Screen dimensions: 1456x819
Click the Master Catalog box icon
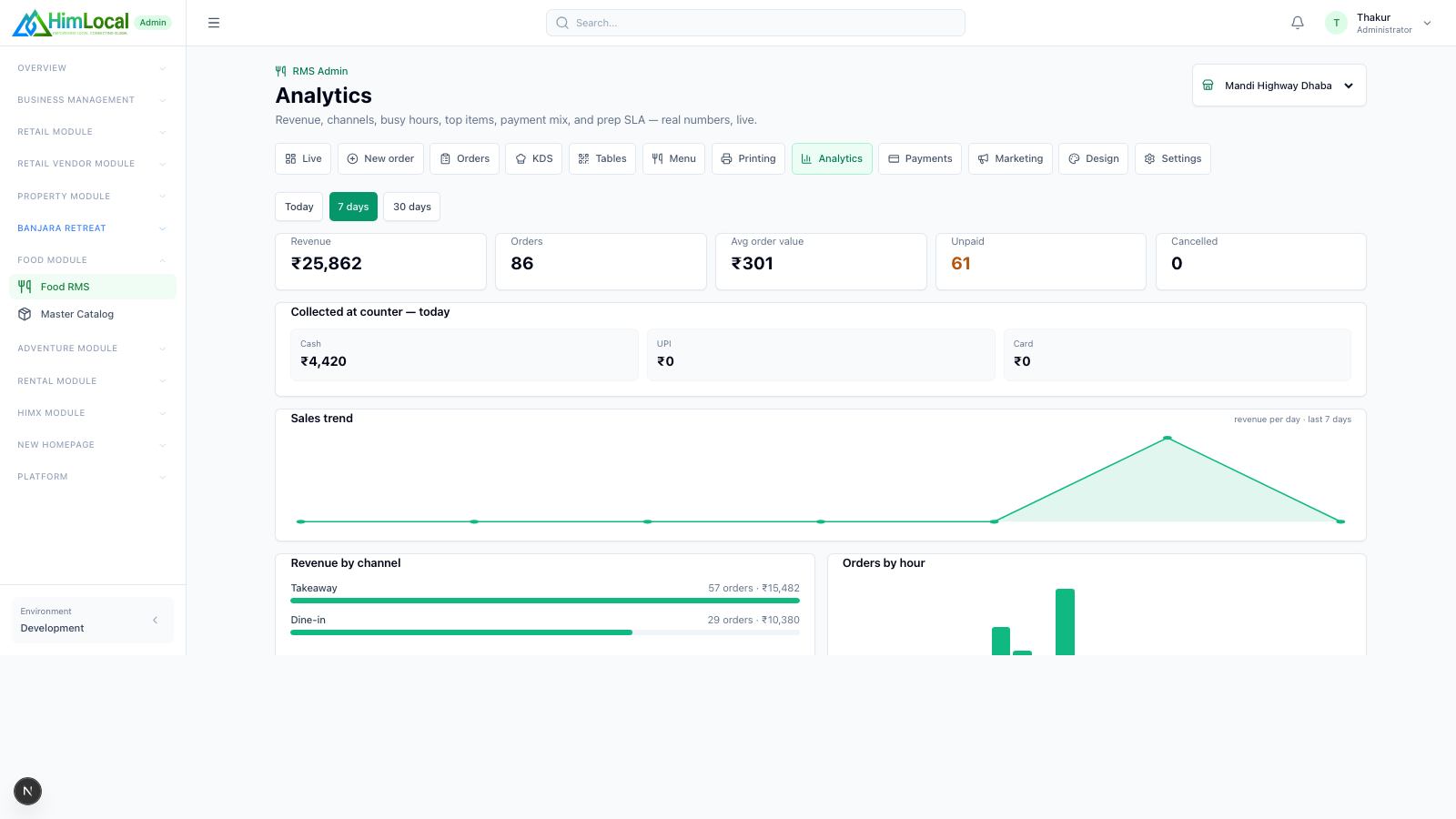(x=25, y=314)
